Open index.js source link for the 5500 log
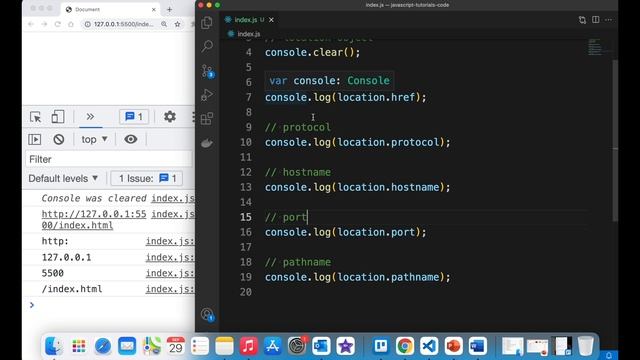Screen dimensions: 640x360 [170, 273]
